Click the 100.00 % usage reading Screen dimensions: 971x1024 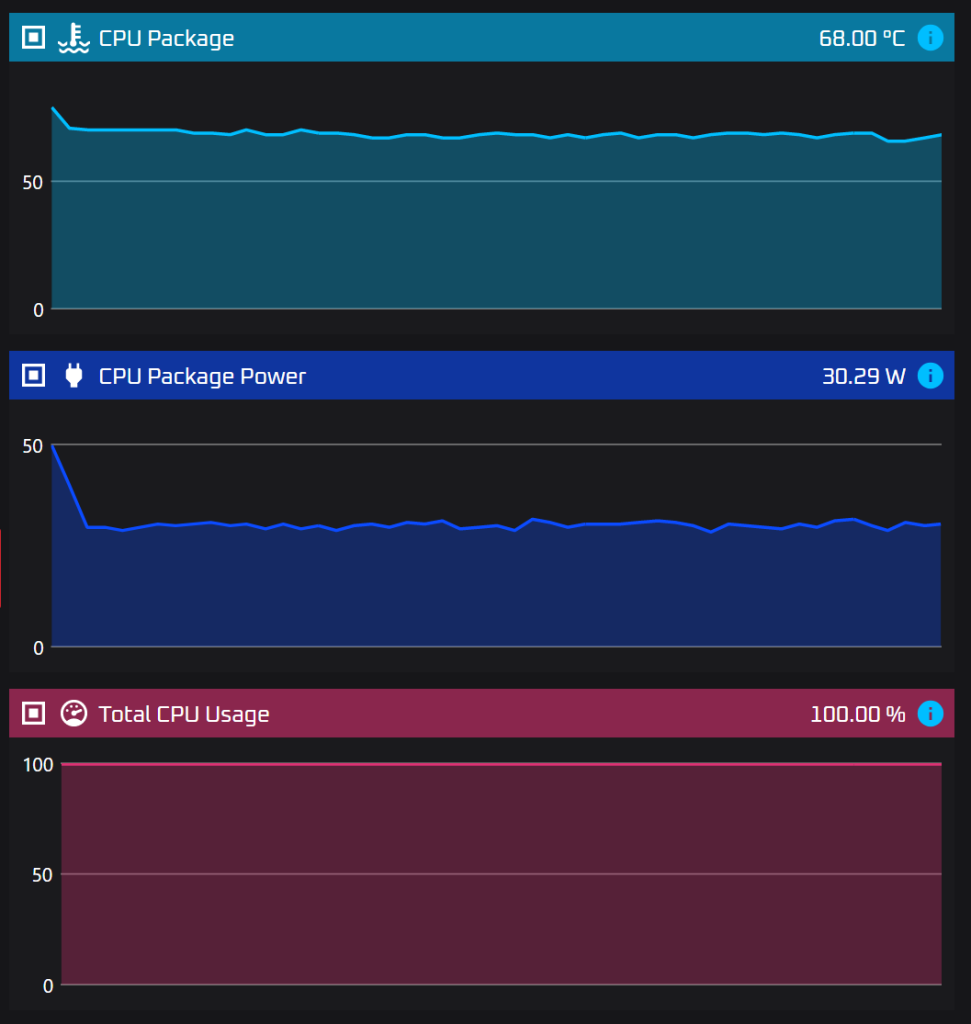857,714
